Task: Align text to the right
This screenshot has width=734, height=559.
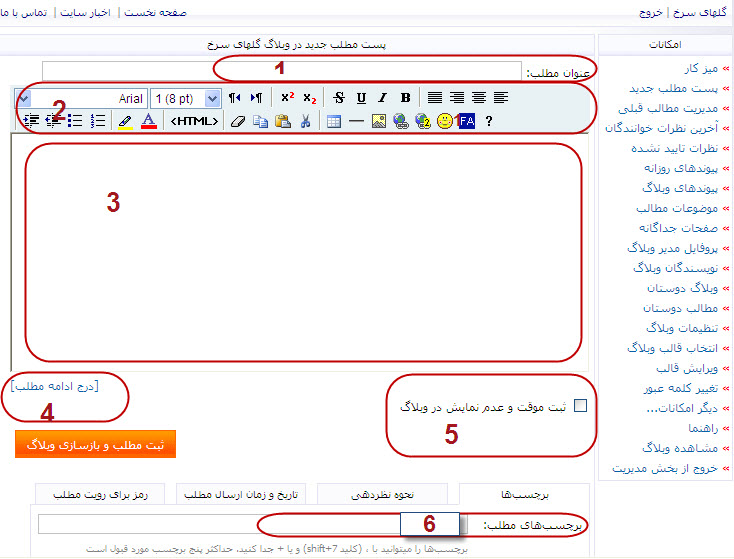Action: 457,98
